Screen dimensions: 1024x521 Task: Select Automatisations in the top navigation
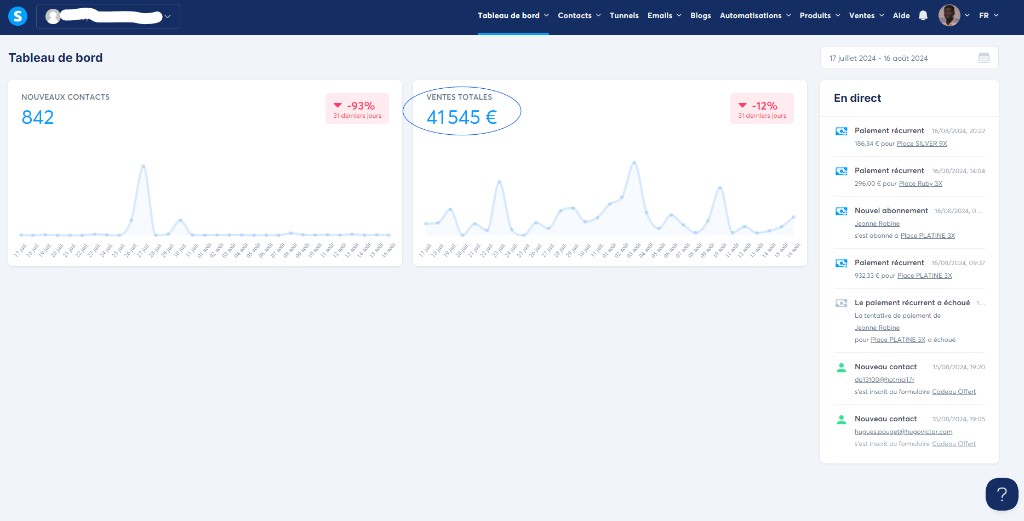(751, 16)
